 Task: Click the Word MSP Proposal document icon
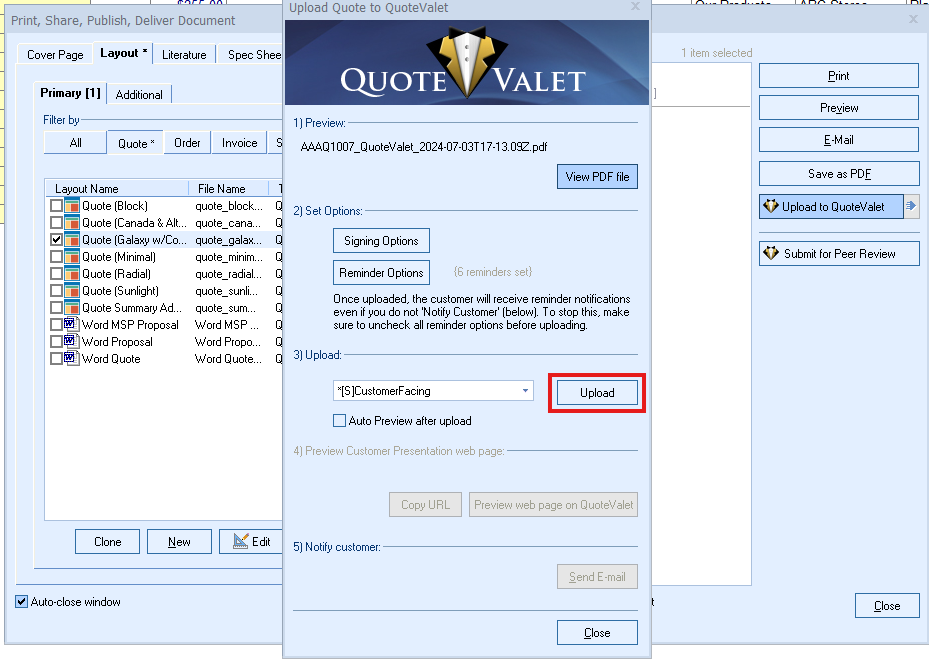click(x=72, y=325)
